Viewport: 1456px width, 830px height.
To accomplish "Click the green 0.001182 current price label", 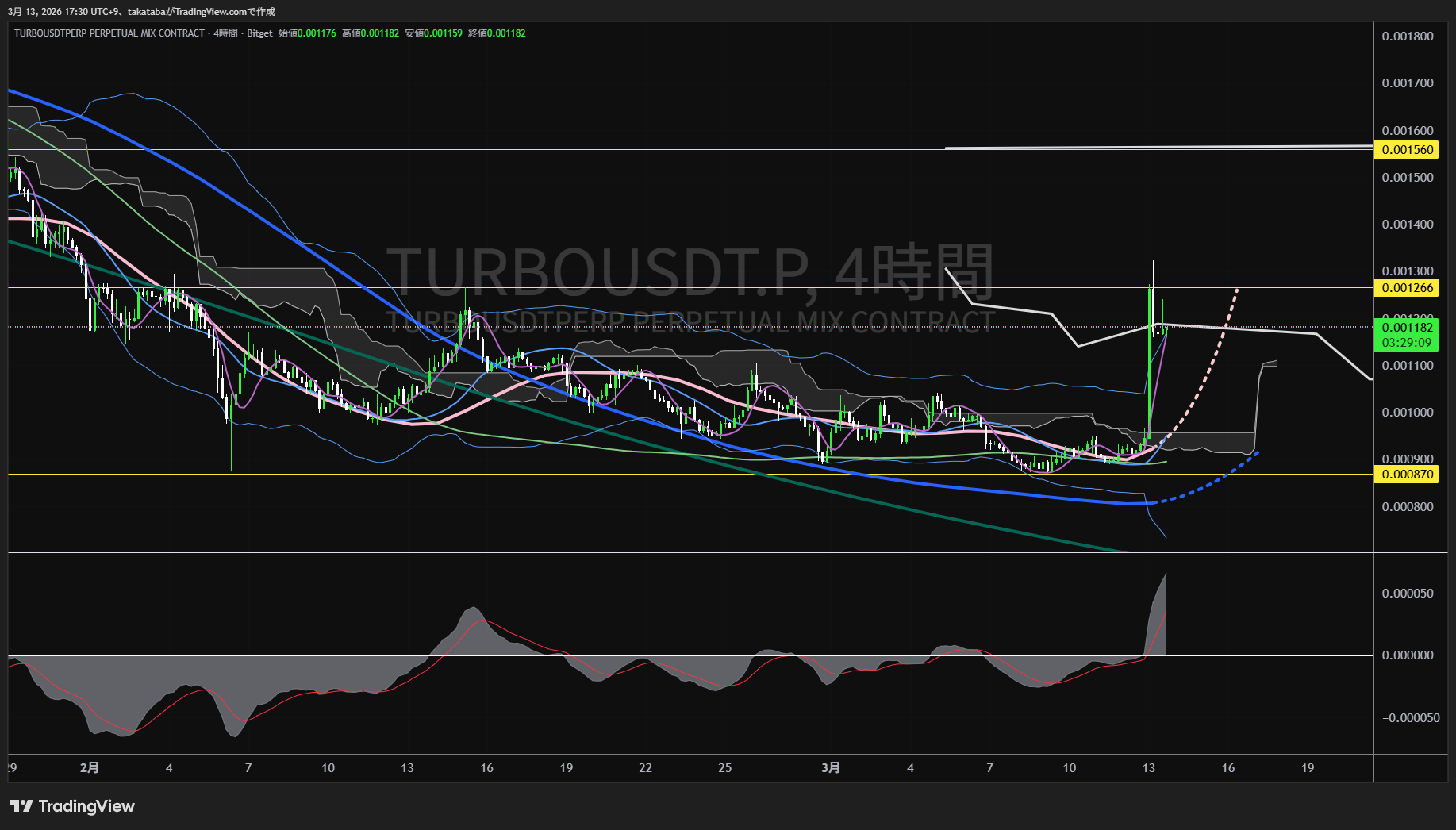I will click(1408, 328).
